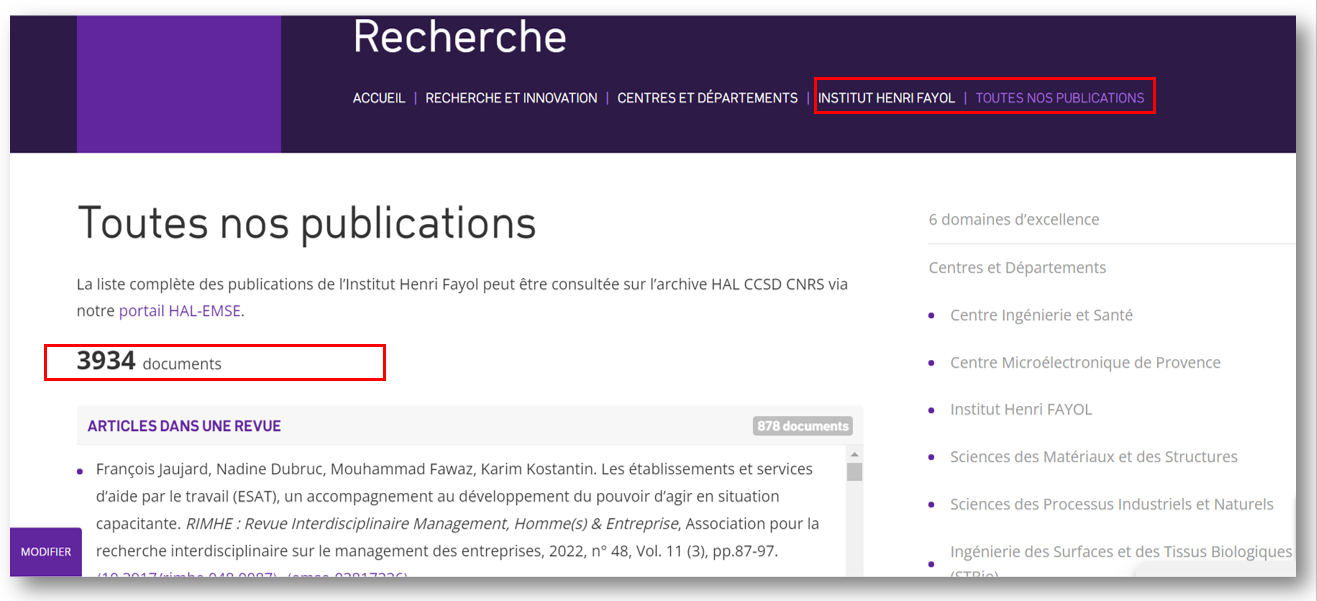
Task: Open Ingénierie des Surfaces et des Tissus Biologiques
Action: (x=1121, y=562)
